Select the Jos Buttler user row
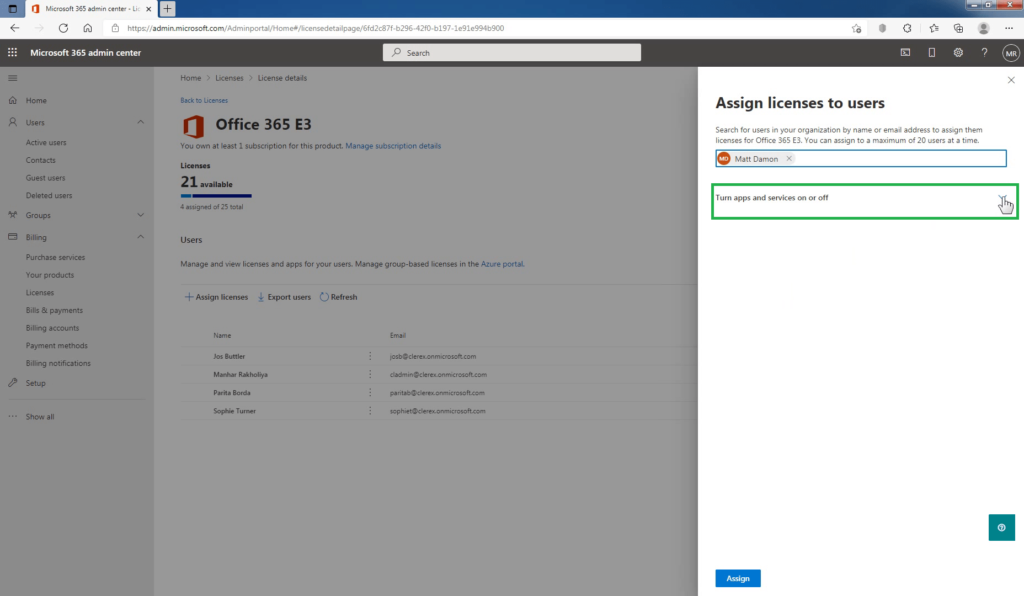 (439, 356)
